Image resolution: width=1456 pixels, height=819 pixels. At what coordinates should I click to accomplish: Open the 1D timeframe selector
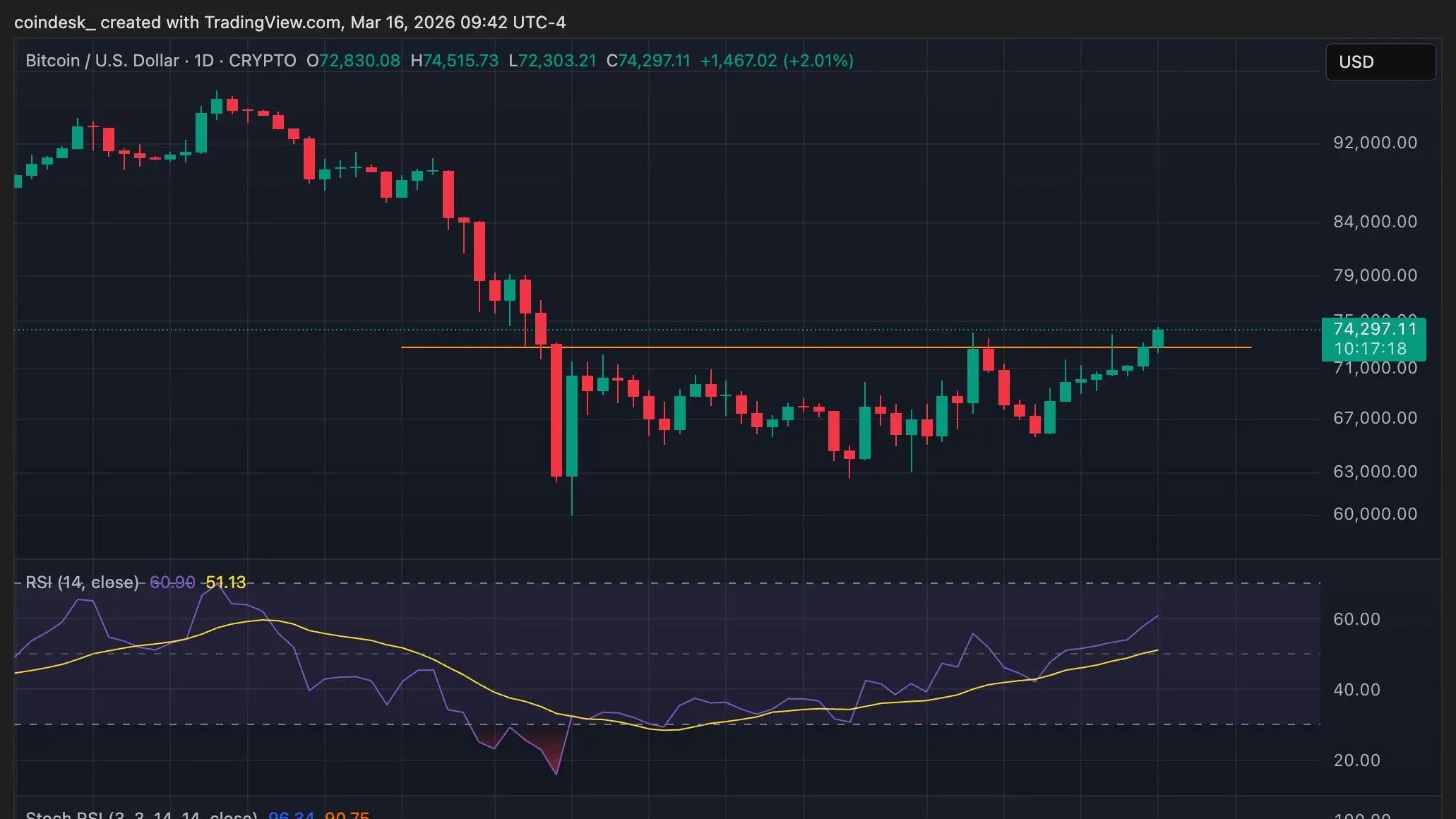point(203,60)
